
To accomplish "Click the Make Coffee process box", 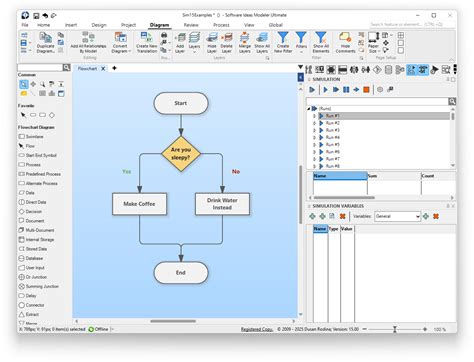I will tap(139, 204).
